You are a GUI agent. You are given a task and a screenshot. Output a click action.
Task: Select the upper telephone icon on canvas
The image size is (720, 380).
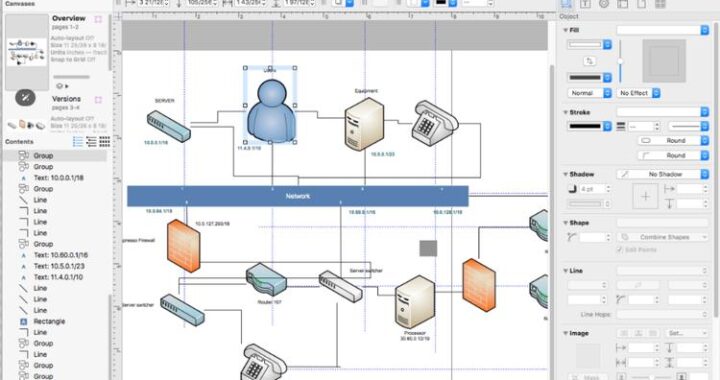pyautogui.click(x=436, y=123)
